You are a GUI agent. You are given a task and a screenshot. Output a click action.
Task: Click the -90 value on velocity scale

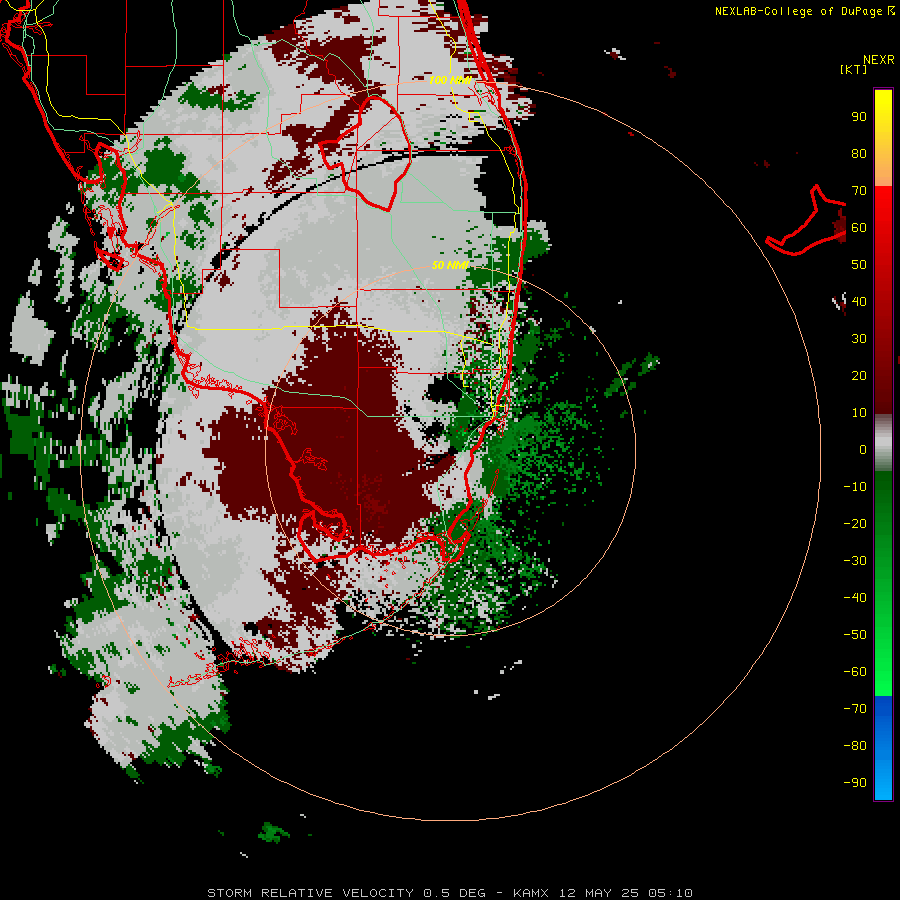855,783
